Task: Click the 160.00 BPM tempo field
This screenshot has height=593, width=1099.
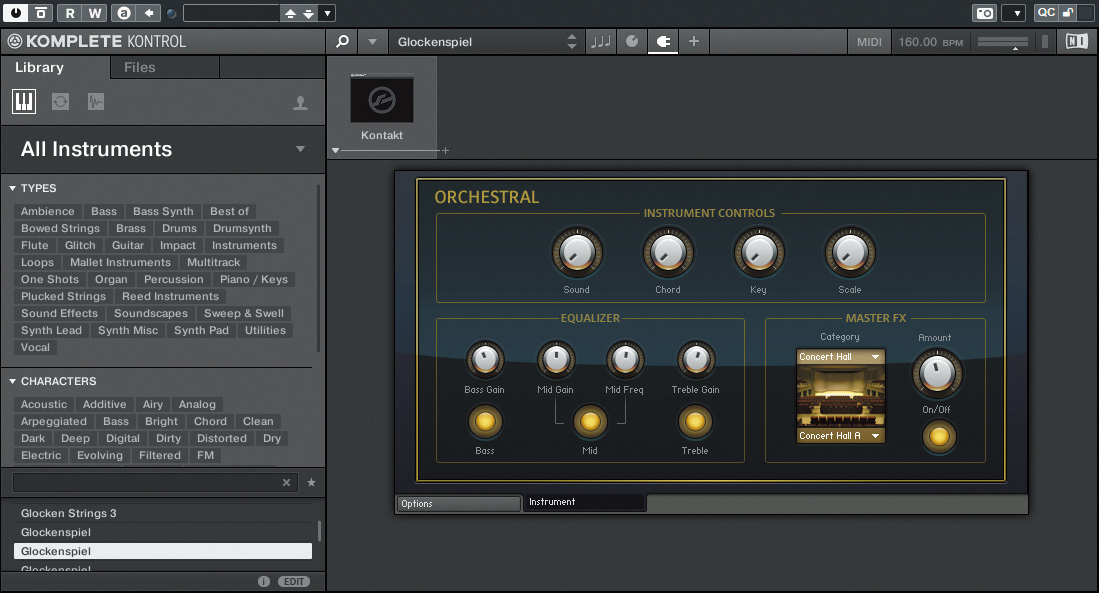Action: tap(930, 41)
